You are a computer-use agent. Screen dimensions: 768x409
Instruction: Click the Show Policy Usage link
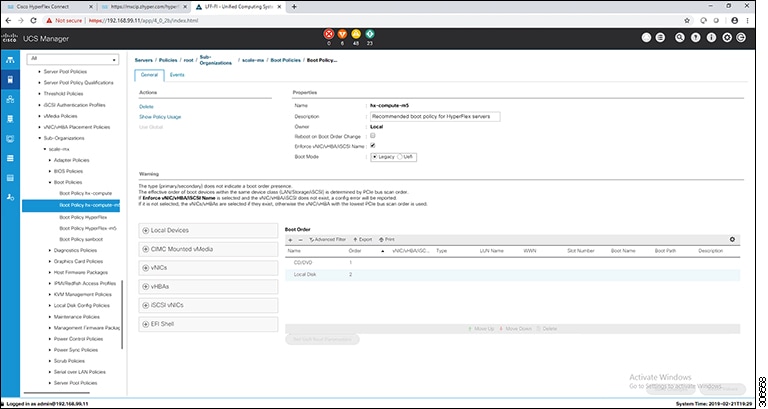point(160,117)
